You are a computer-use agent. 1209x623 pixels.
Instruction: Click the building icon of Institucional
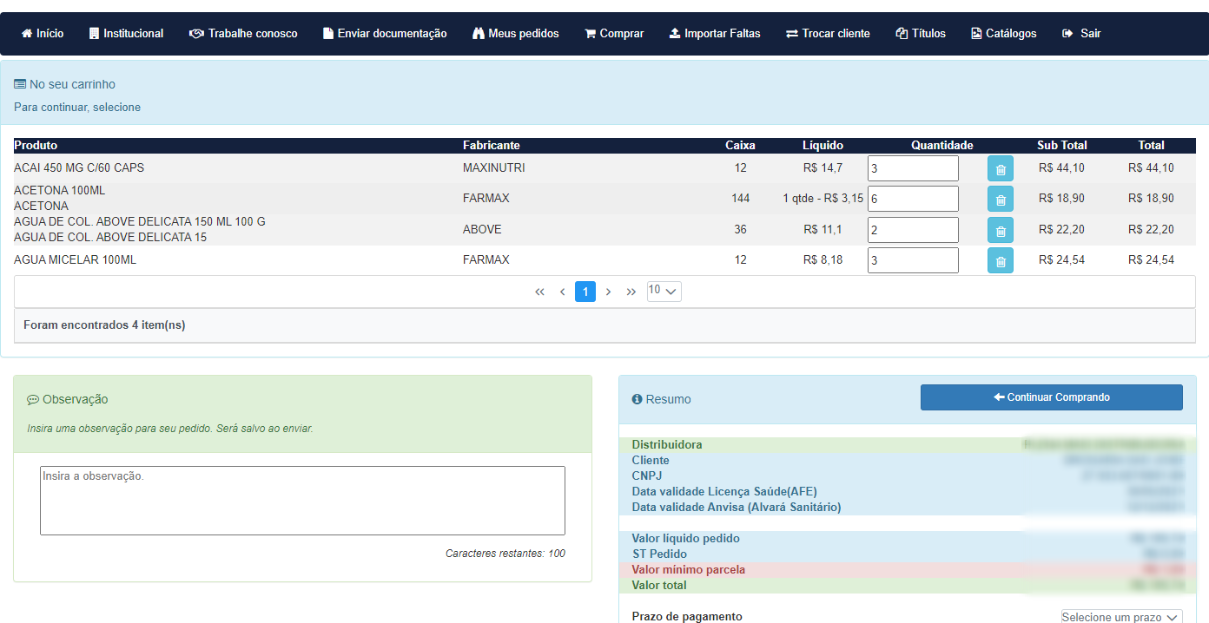click(94, 33)
